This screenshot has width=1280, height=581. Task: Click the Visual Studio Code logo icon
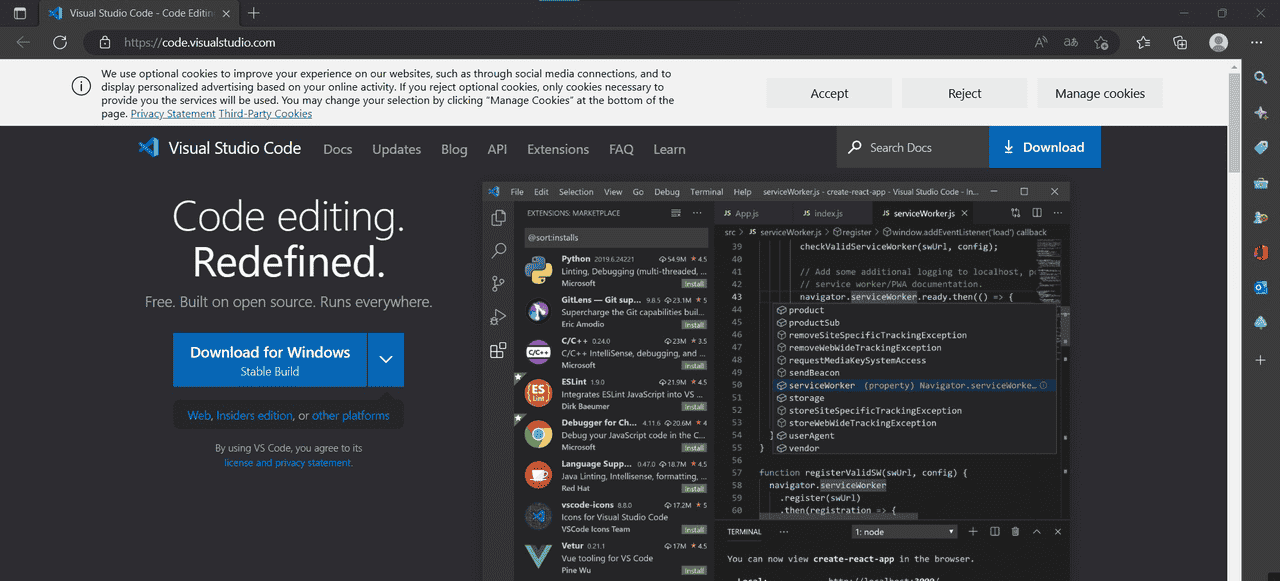point(149,148)
